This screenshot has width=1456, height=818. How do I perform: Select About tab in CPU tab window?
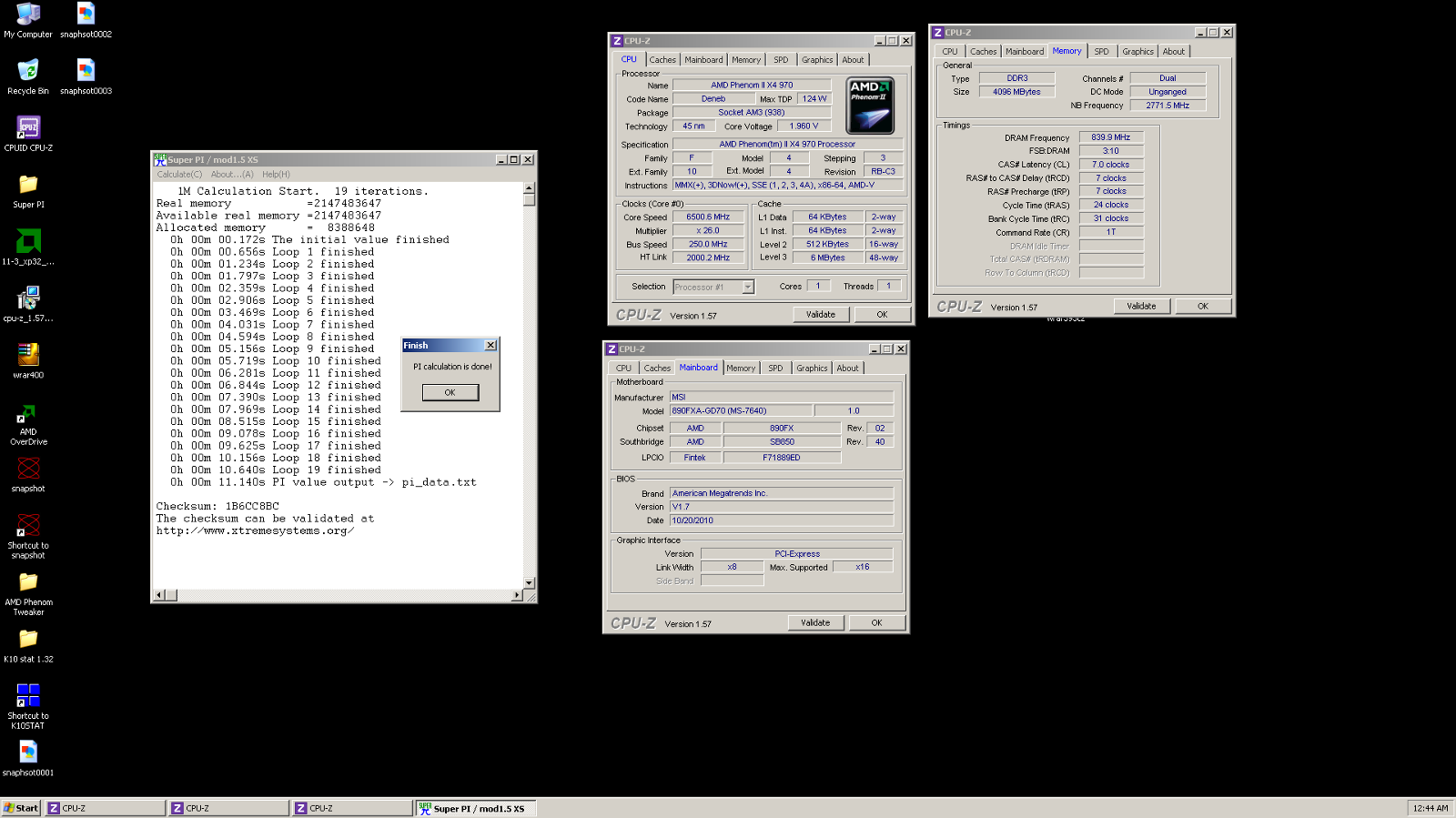click(x=853, y=60)
